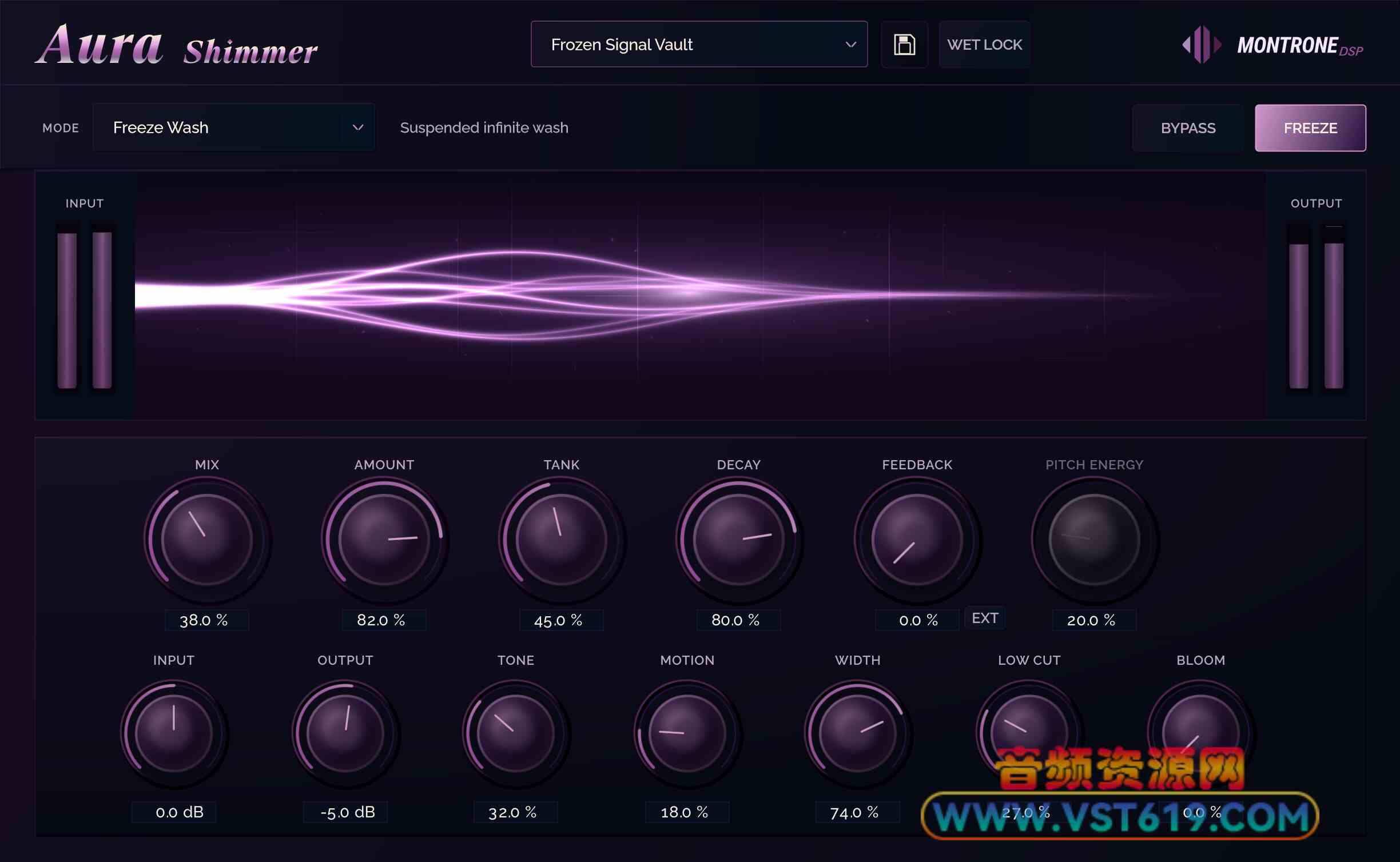The height and width of the screenshot is (862, 1400).
Task: Click the MIX knob
Action: point(206,540)
